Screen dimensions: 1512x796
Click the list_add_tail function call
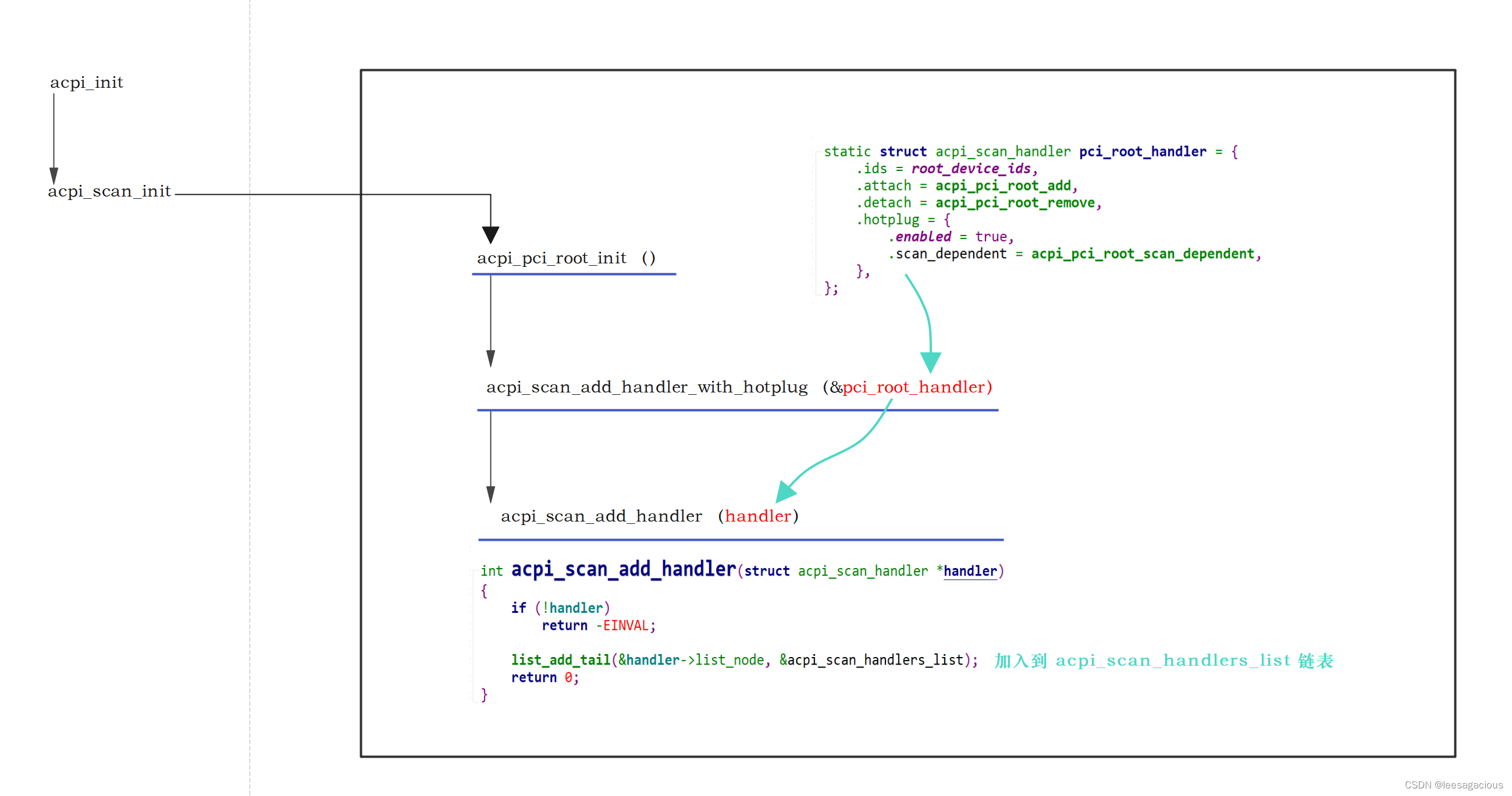point(561,660)
